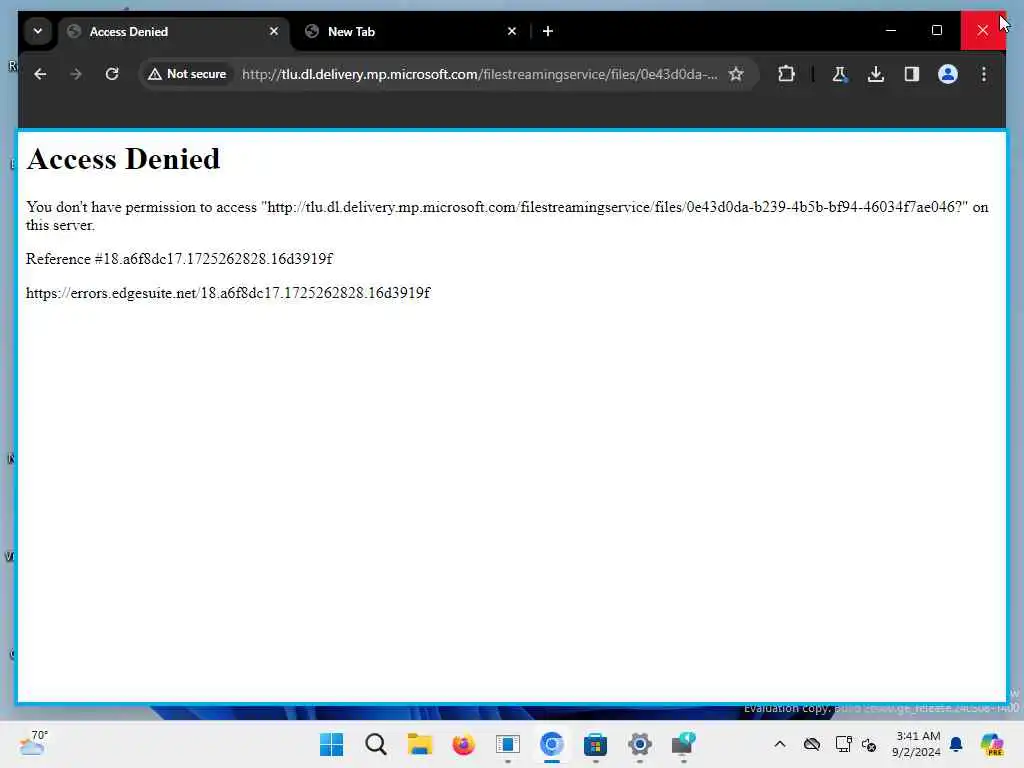This screenshot has height=768, width=1024.
Task: Open the profile avatar menu
Action: [948, 74]
